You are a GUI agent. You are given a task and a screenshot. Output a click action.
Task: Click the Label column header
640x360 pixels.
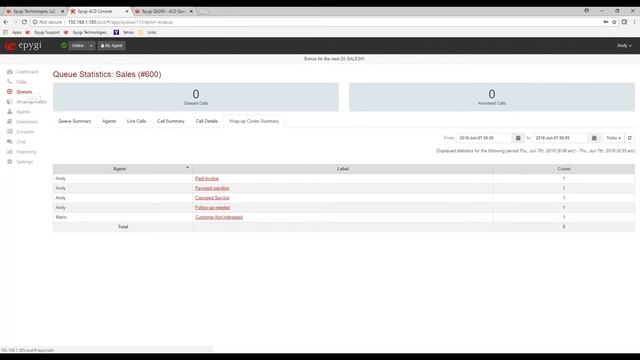[343, 169]
